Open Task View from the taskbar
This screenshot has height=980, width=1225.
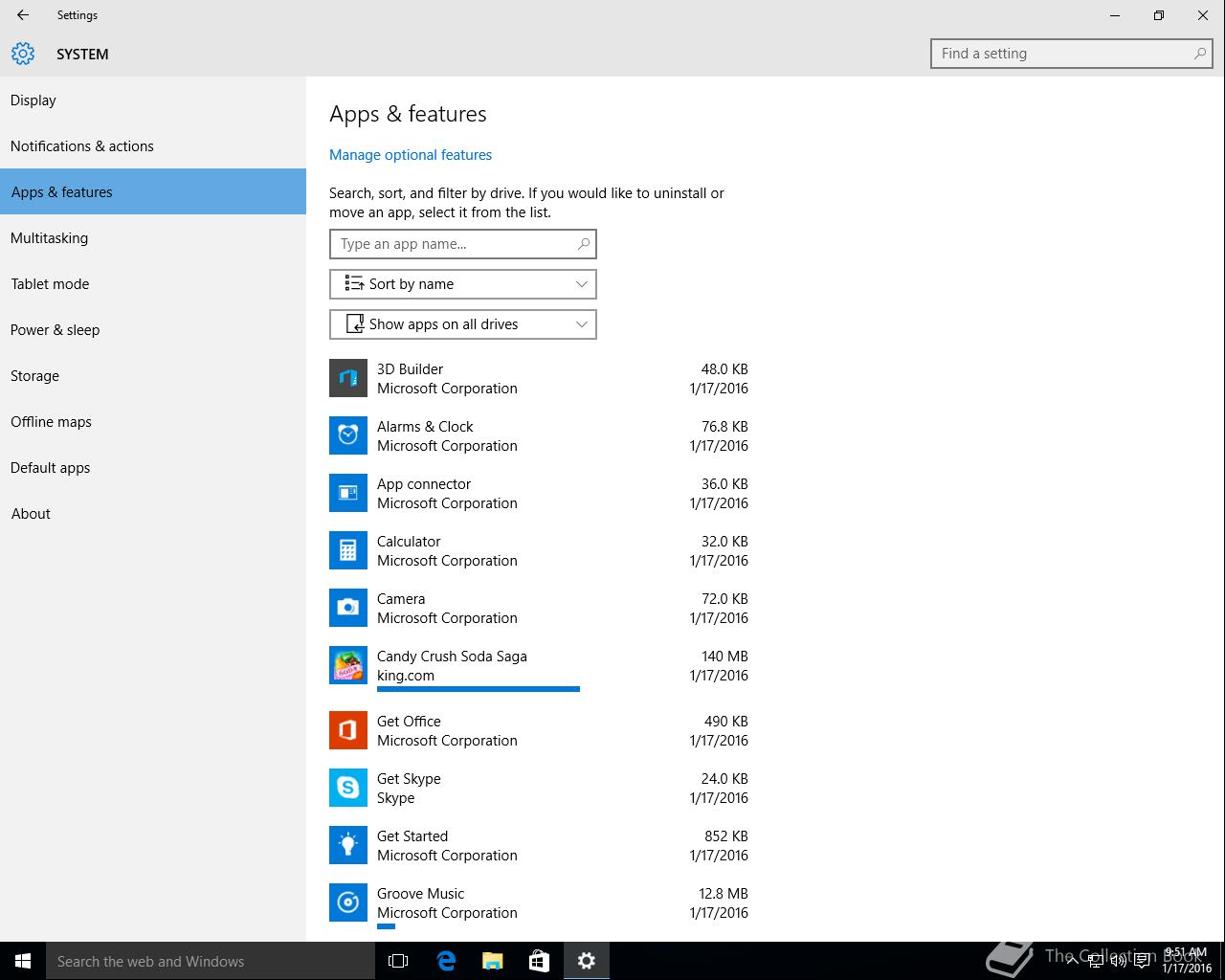pos(398,961)
